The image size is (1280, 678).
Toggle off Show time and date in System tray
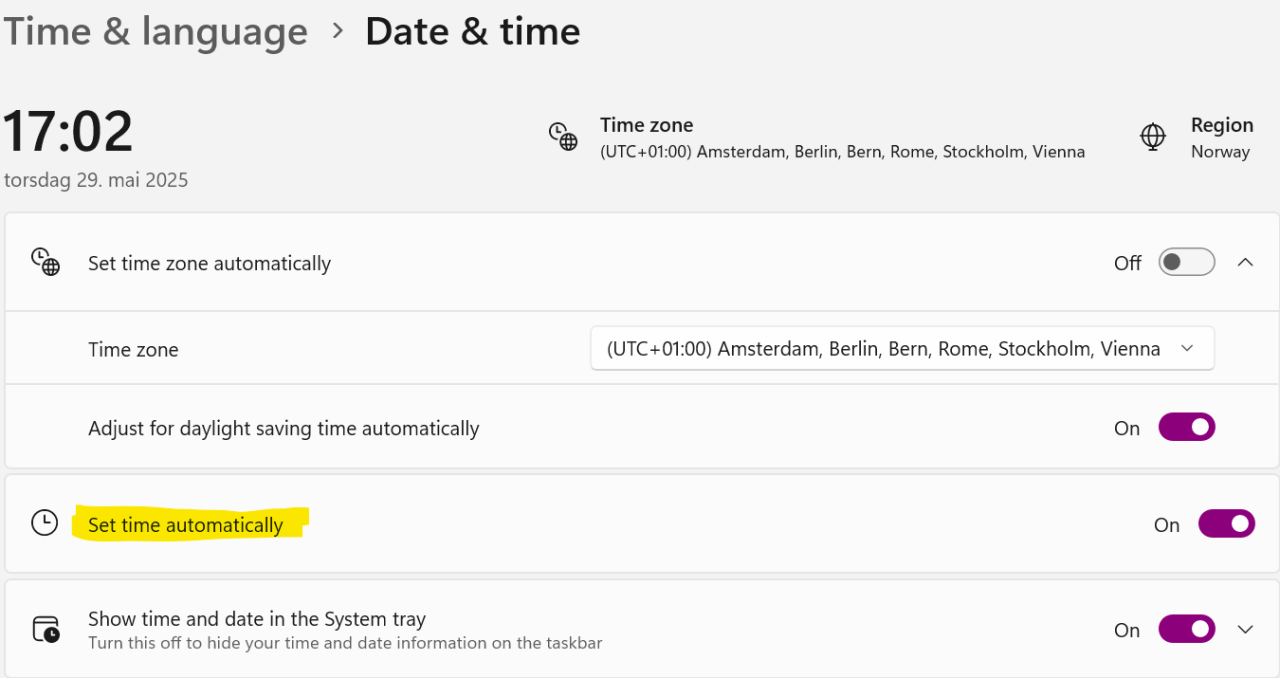pyautogui.click(x=1186, y=629)
